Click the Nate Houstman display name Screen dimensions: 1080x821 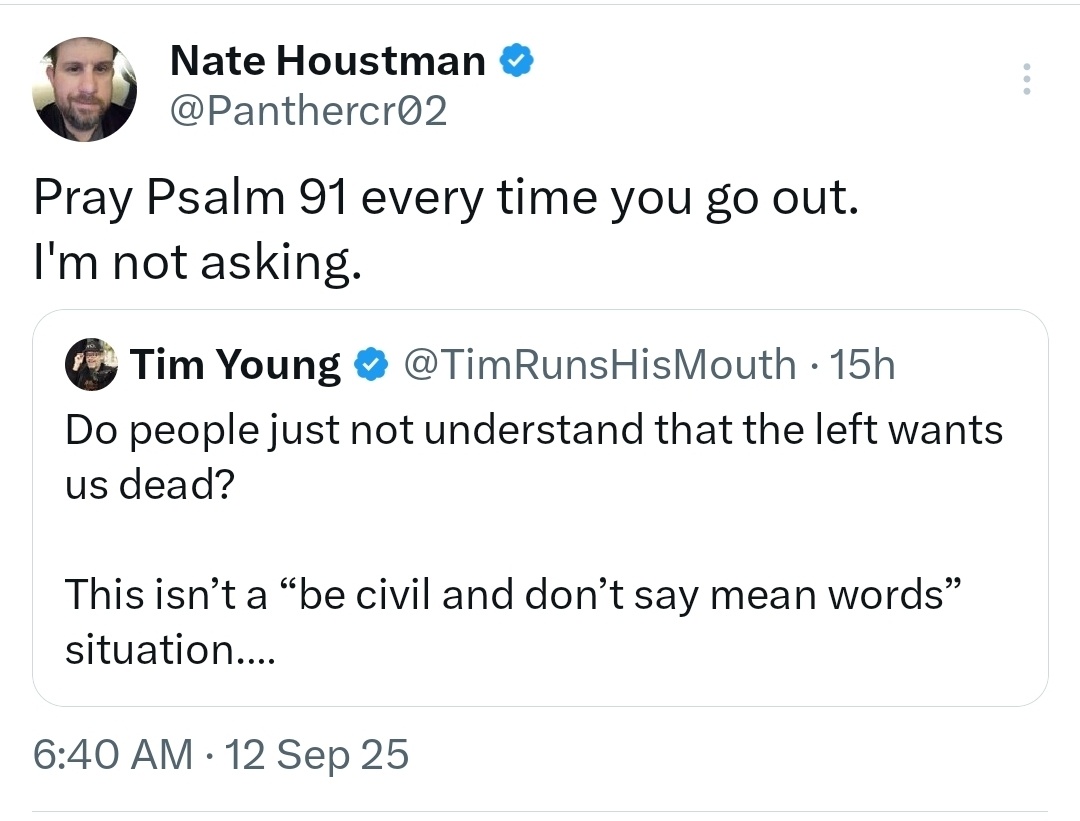328,61
